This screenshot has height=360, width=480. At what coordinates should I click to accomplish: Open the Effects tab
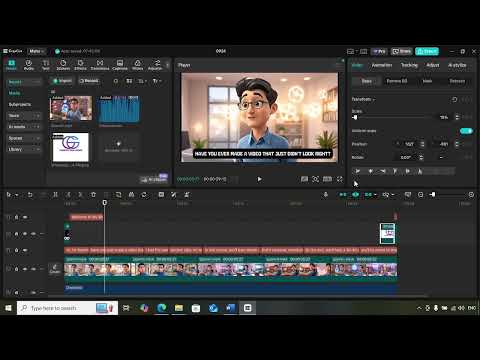[80, 65]
